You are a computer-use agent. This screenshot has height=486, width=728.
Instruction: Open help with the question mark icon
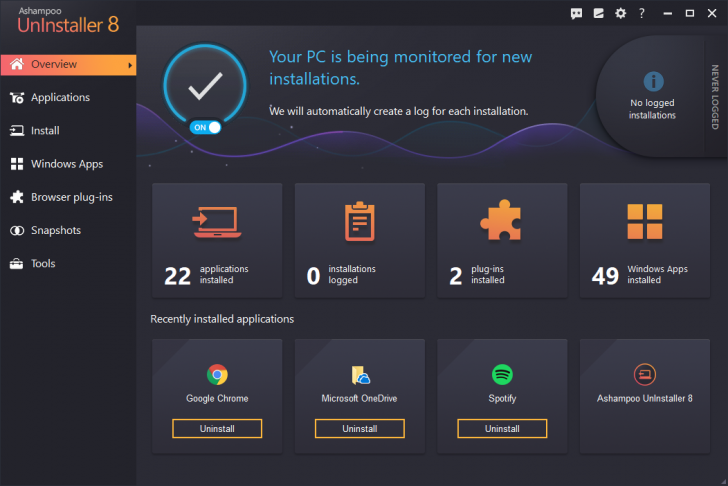[x=642, y=13]
